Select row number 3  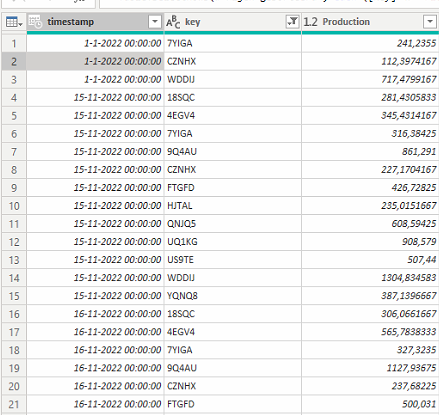(x=14, y=79)
